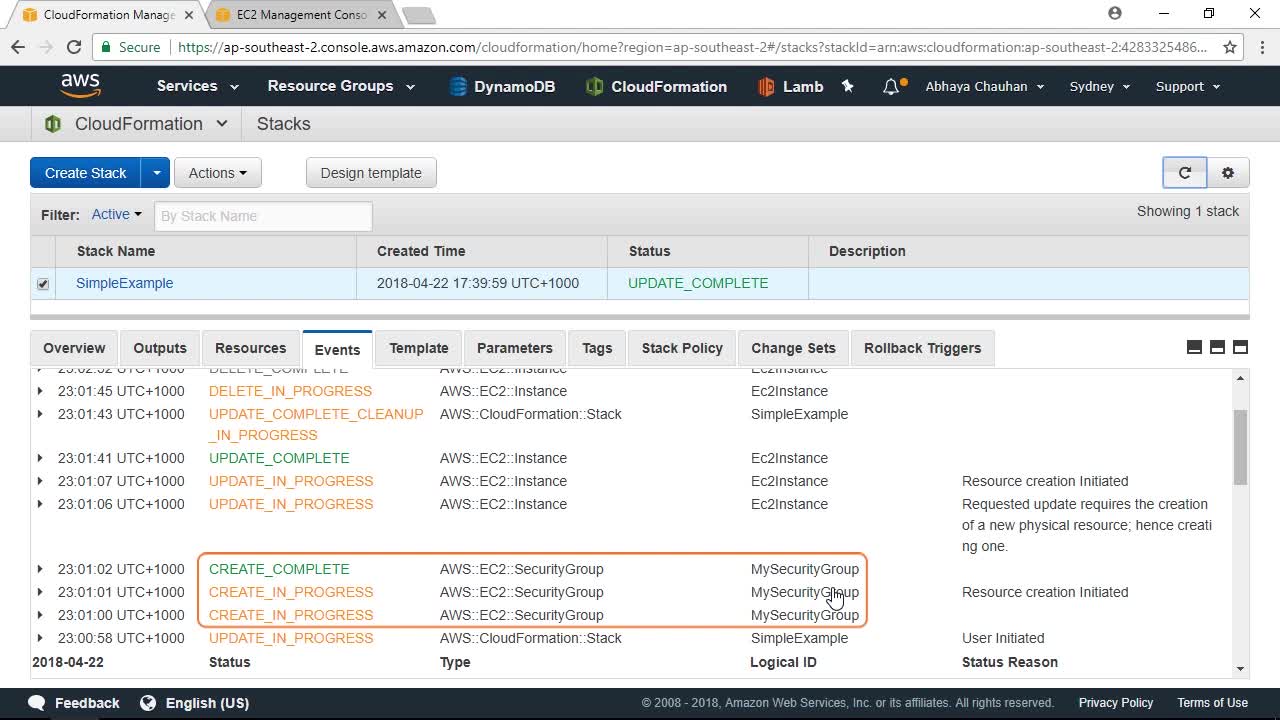This screenshot has height=720, width=1280.
Task: Expand the 23:01:06 event row
Action: tap(40, 504)
